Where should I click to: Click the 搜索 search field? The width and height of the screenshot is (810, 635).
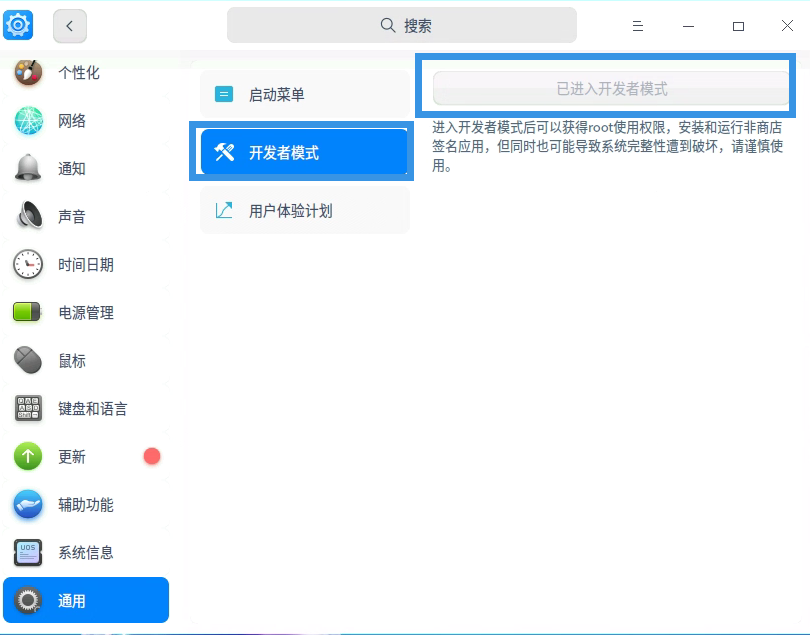tap(402, 26)
